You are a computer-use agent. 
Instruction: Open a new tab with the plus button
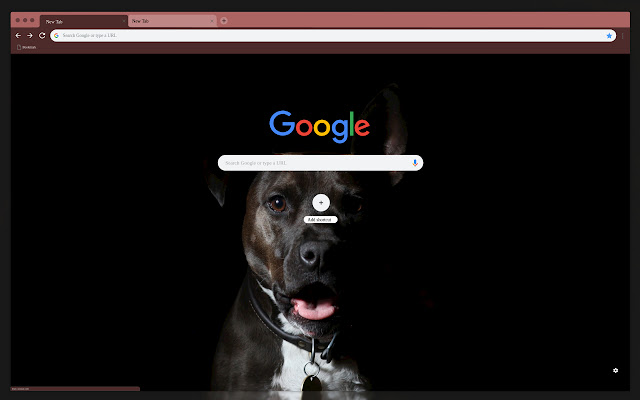pos(224,21)
